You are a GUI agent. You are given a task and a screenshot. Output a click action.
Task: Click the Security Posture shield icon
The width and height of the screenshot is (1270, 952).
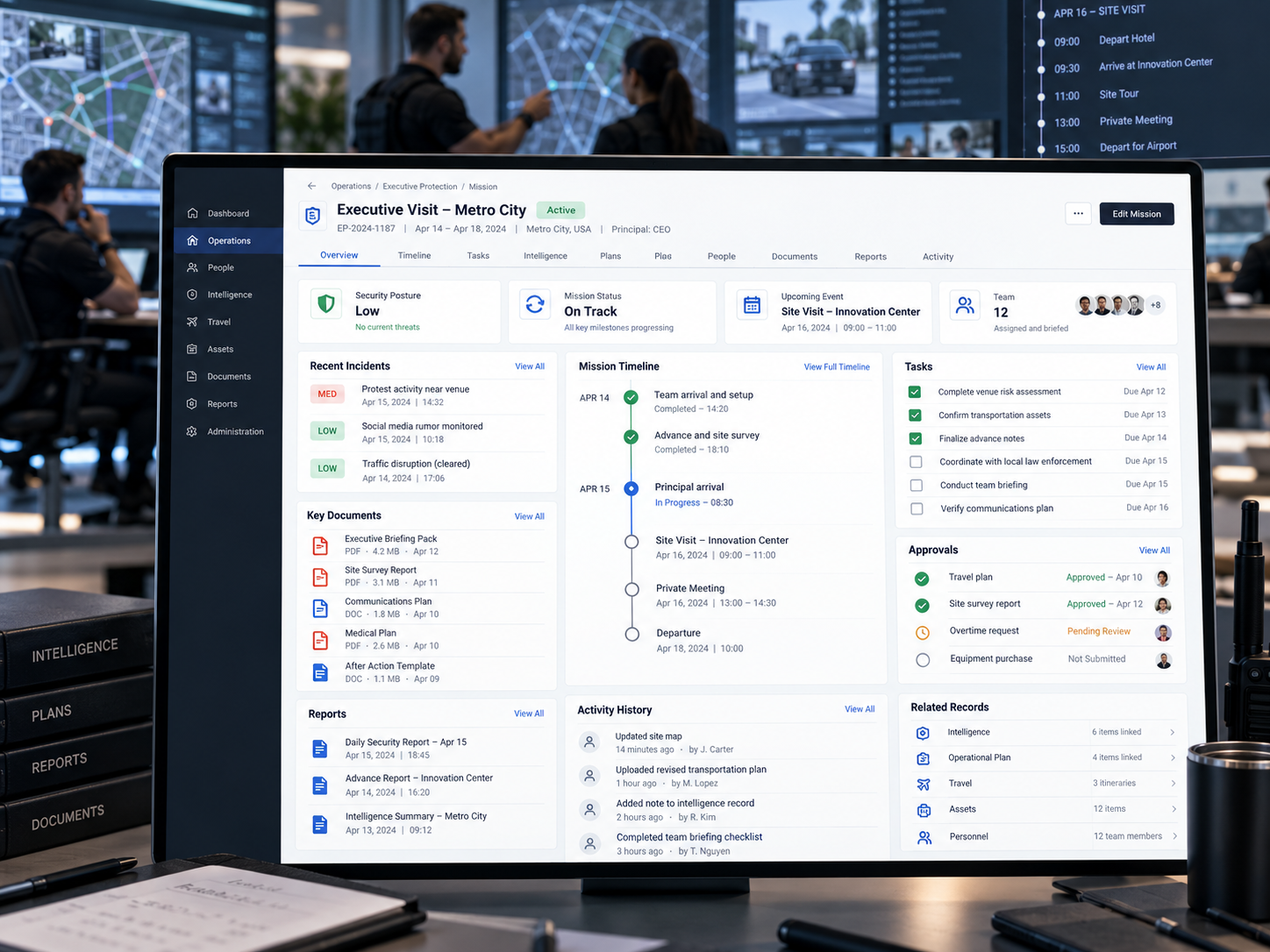[x=326, y=304]
